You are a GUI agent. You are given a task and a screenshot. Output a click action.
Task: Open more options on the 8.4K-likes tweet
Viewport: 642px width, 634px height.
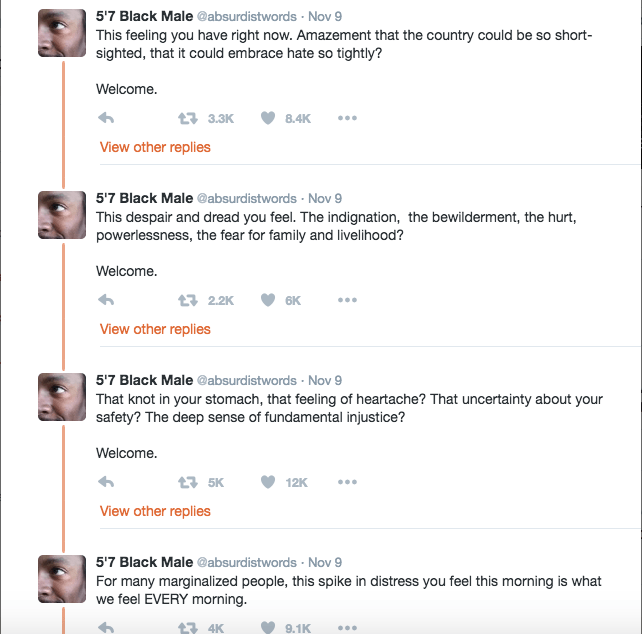347,118
